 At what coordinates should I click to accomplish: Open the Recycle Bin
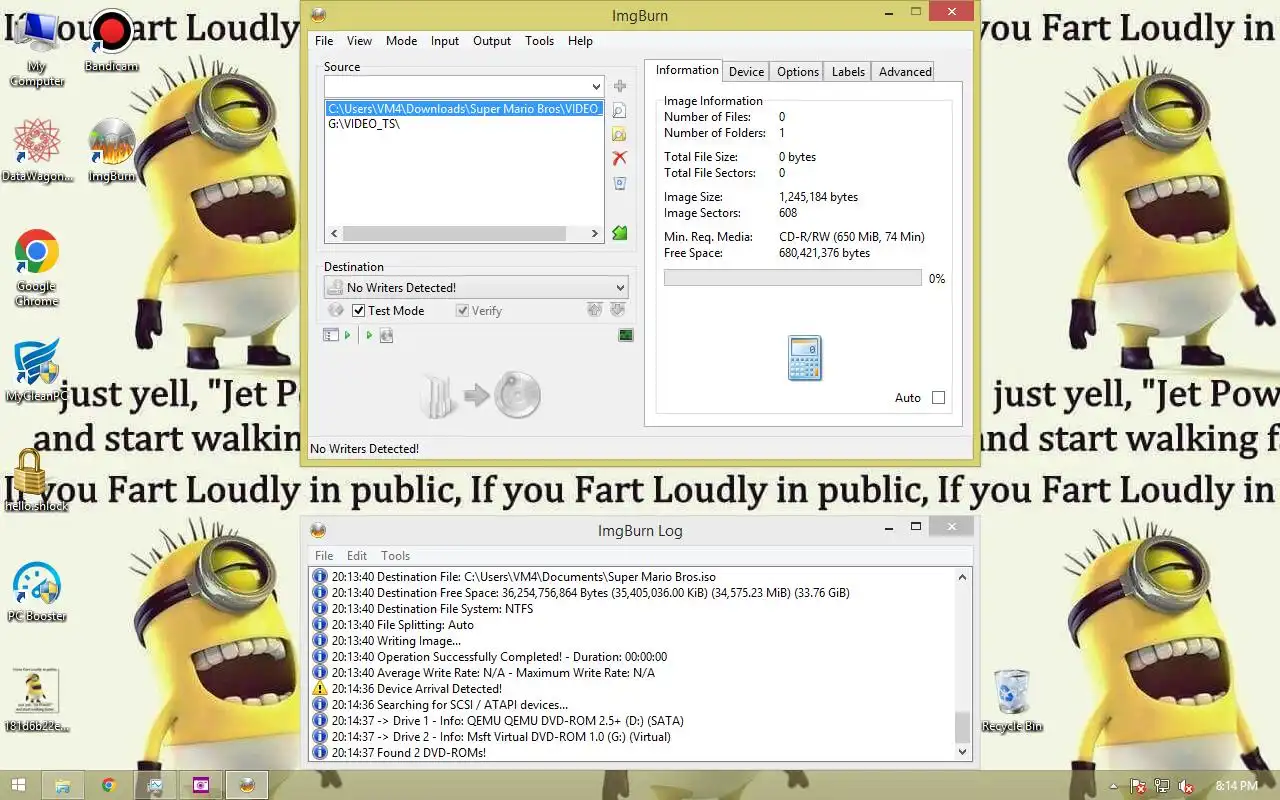point(1012,700)
